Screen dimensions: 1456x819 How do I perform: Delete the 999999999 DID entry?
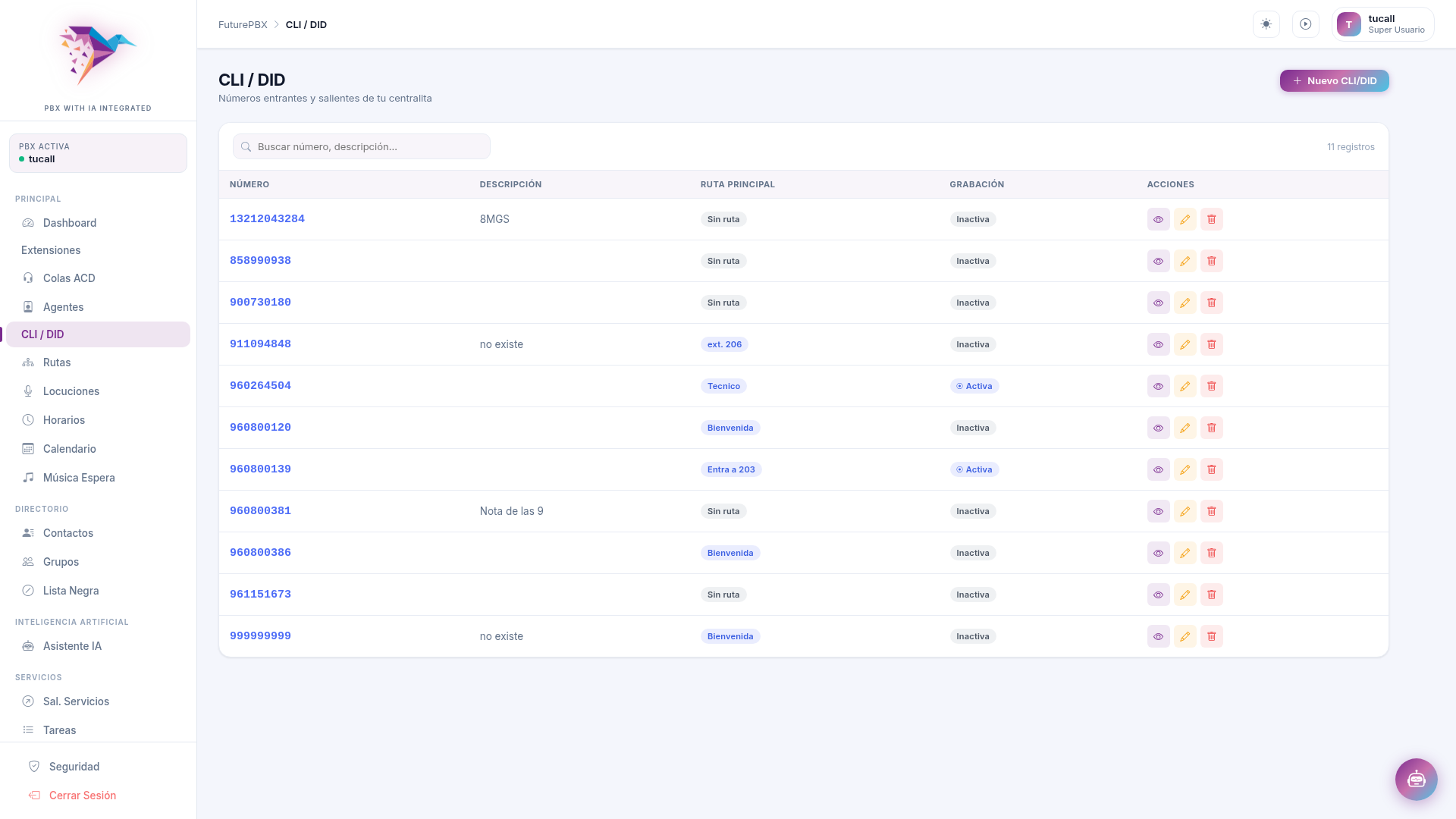pyautogui.click(x=1211, y=636)
